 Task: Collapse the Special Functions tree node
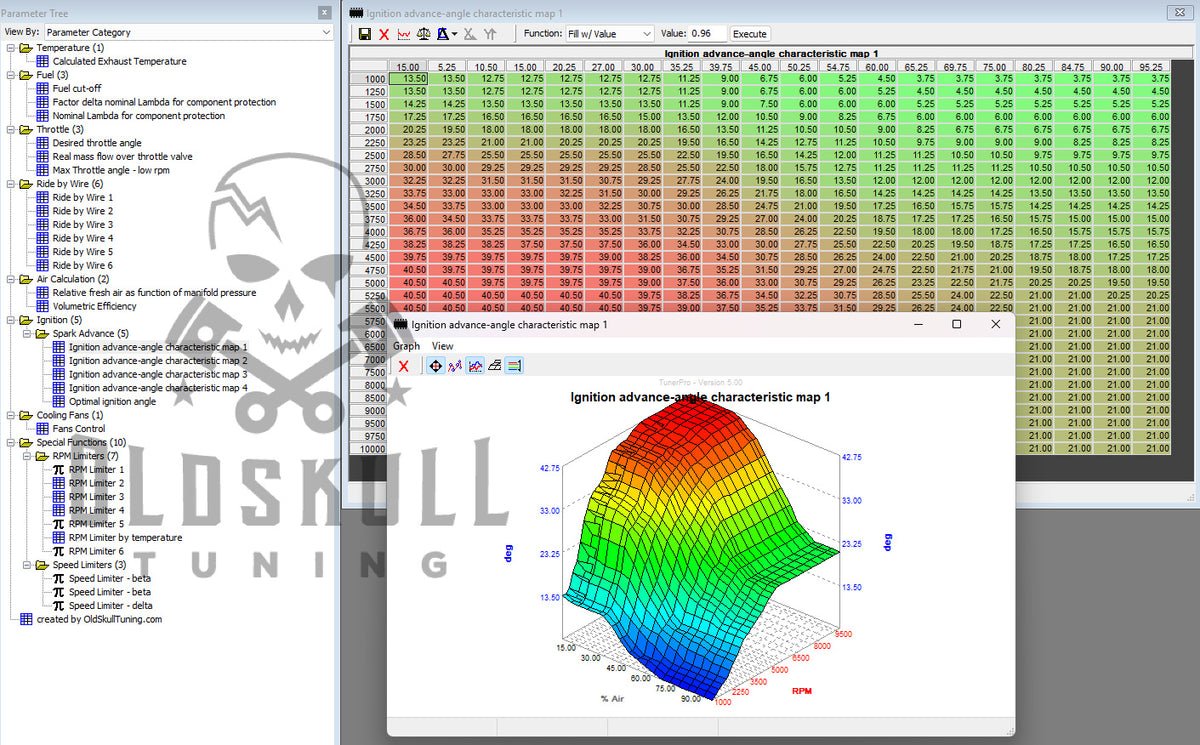pos(11,442)
